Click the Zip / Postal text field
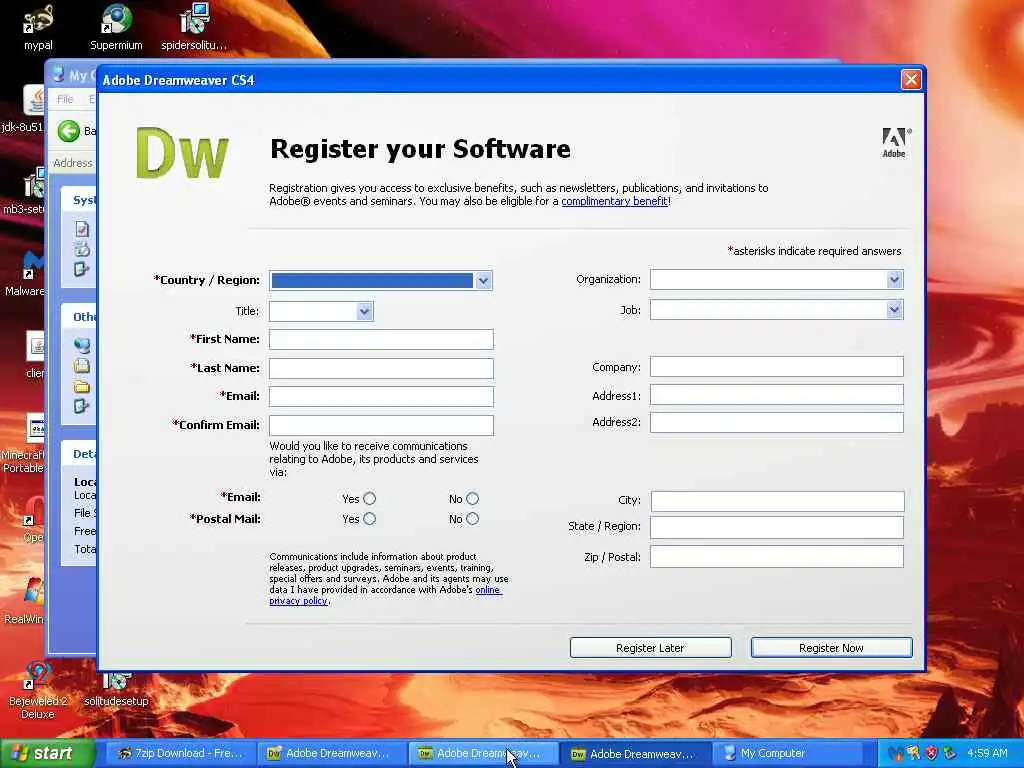The height and width of the screenshot is (768, 1024). pos(776,556)
